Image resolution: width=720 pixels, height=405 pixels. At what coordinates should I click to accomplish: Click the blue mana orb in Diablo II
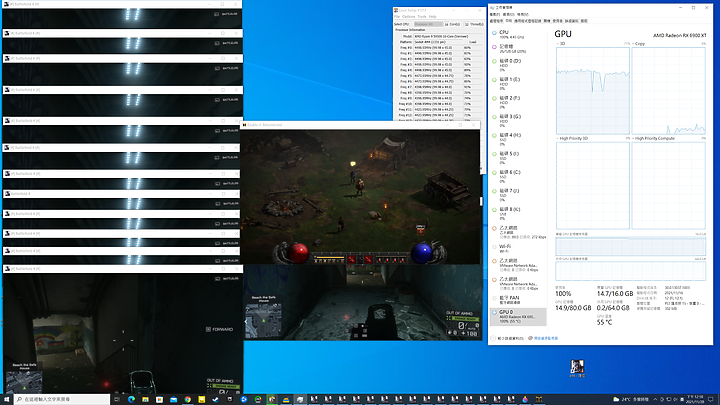(x=421, y=253)
